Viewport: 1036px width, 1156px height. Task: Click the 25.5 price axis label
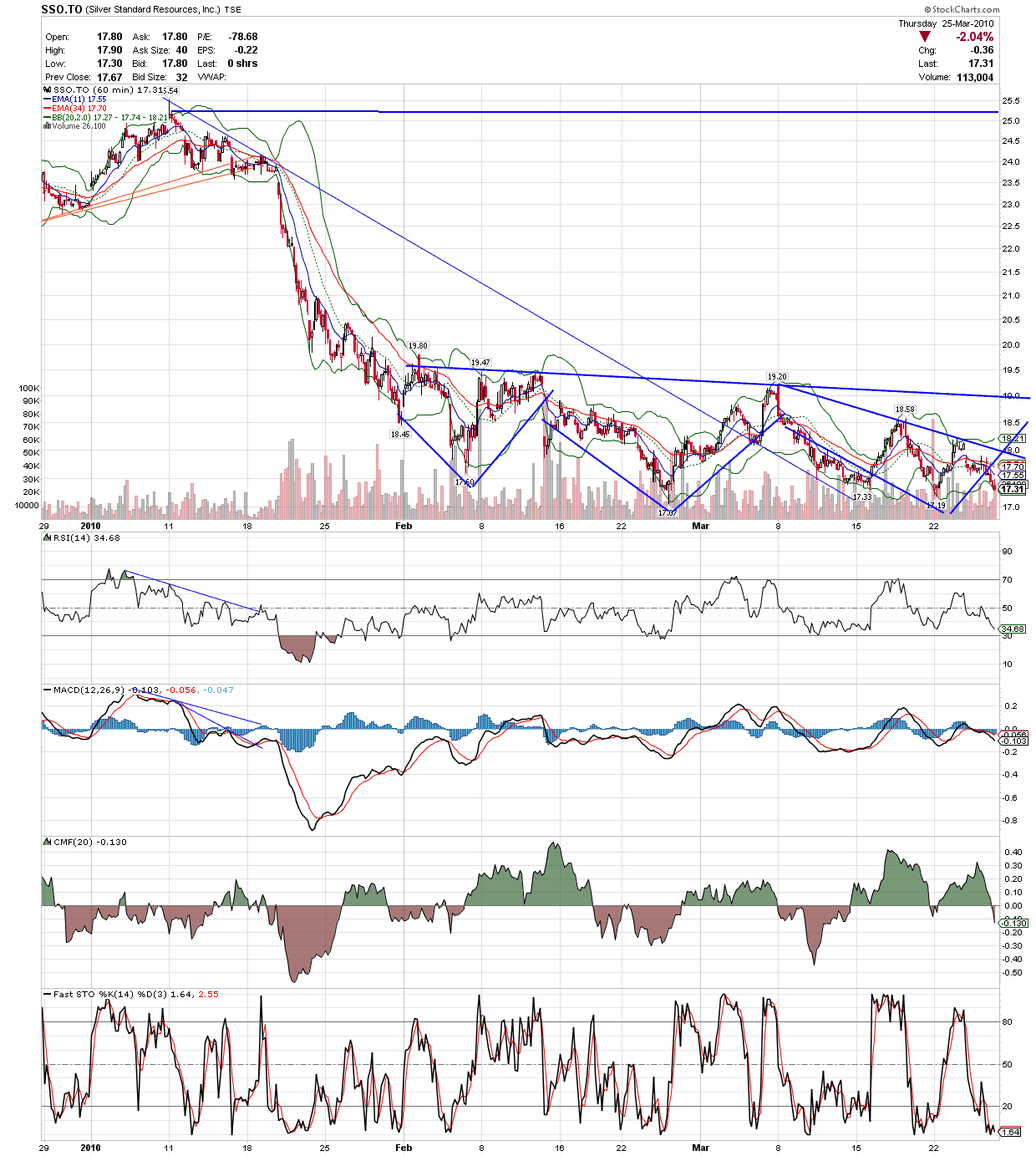point(1011,101)
